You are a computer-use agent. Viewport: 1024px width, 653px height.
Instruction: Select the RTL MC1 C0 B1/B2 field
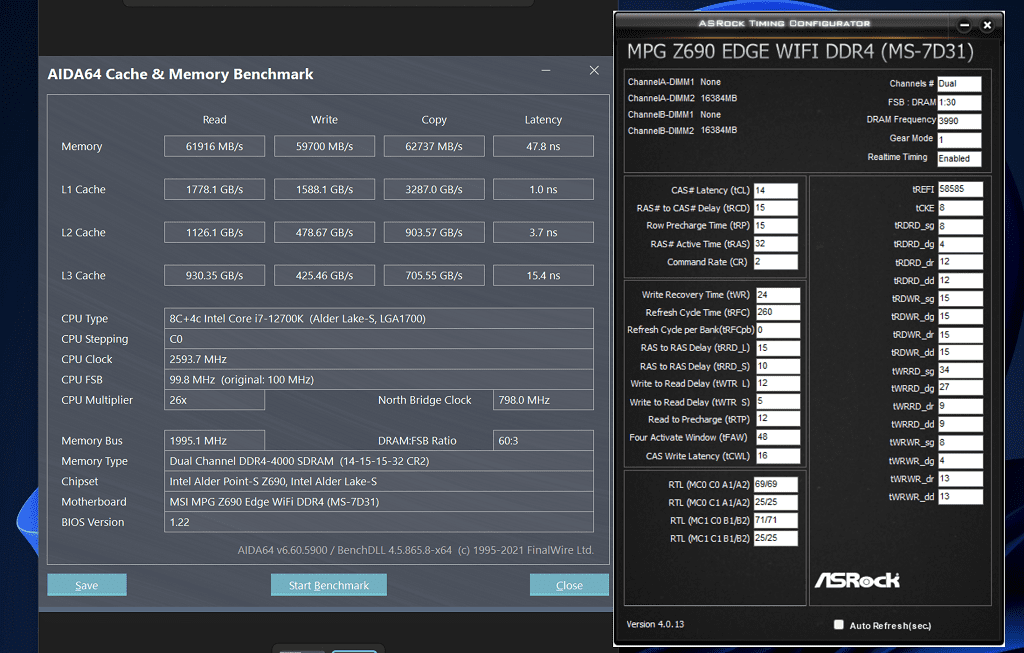coord(775,520)
